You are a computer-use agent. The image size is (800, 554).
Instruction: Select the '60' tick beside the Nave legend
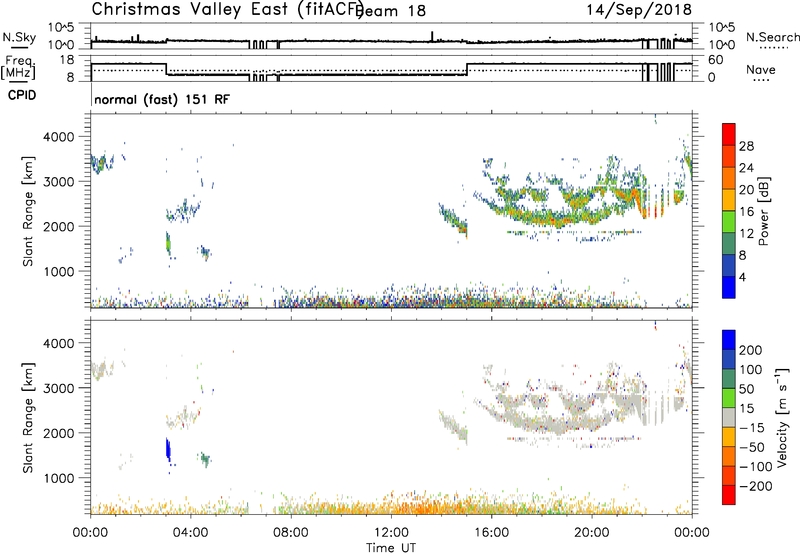point(715,60)
